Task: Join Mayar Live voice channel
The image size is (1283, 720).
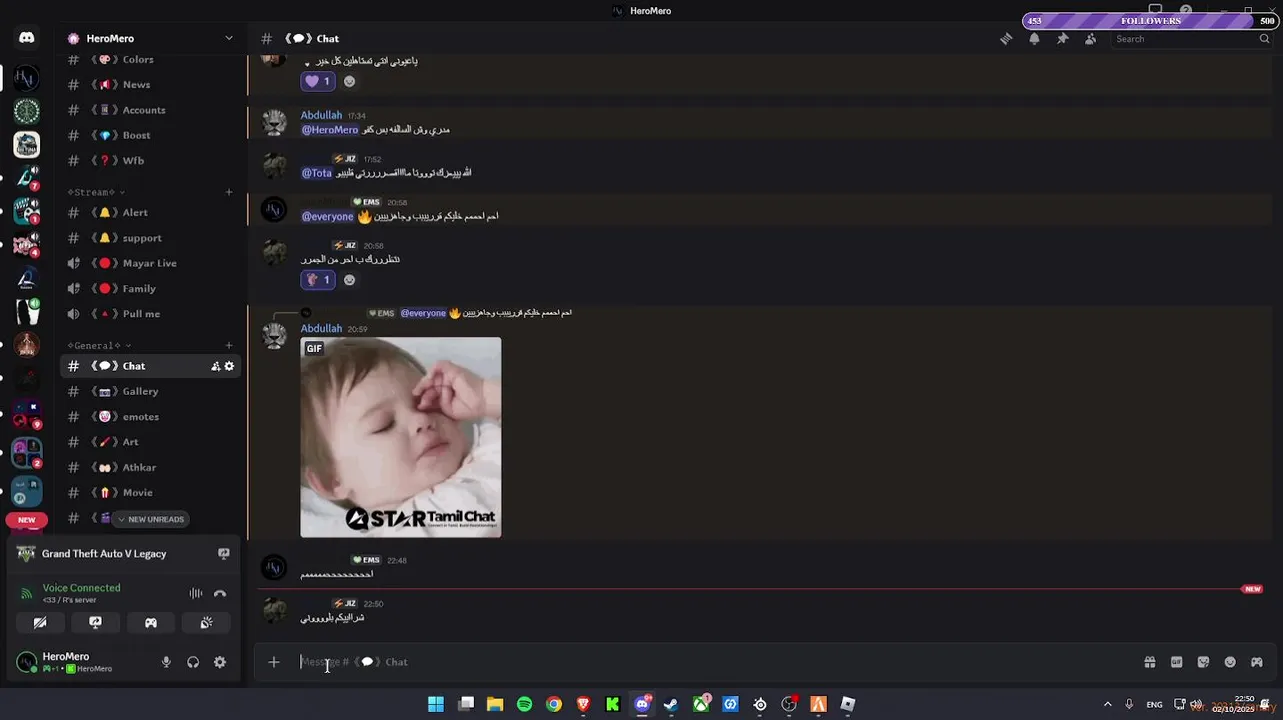Action: pyautogui.click(x=150, y=263)
